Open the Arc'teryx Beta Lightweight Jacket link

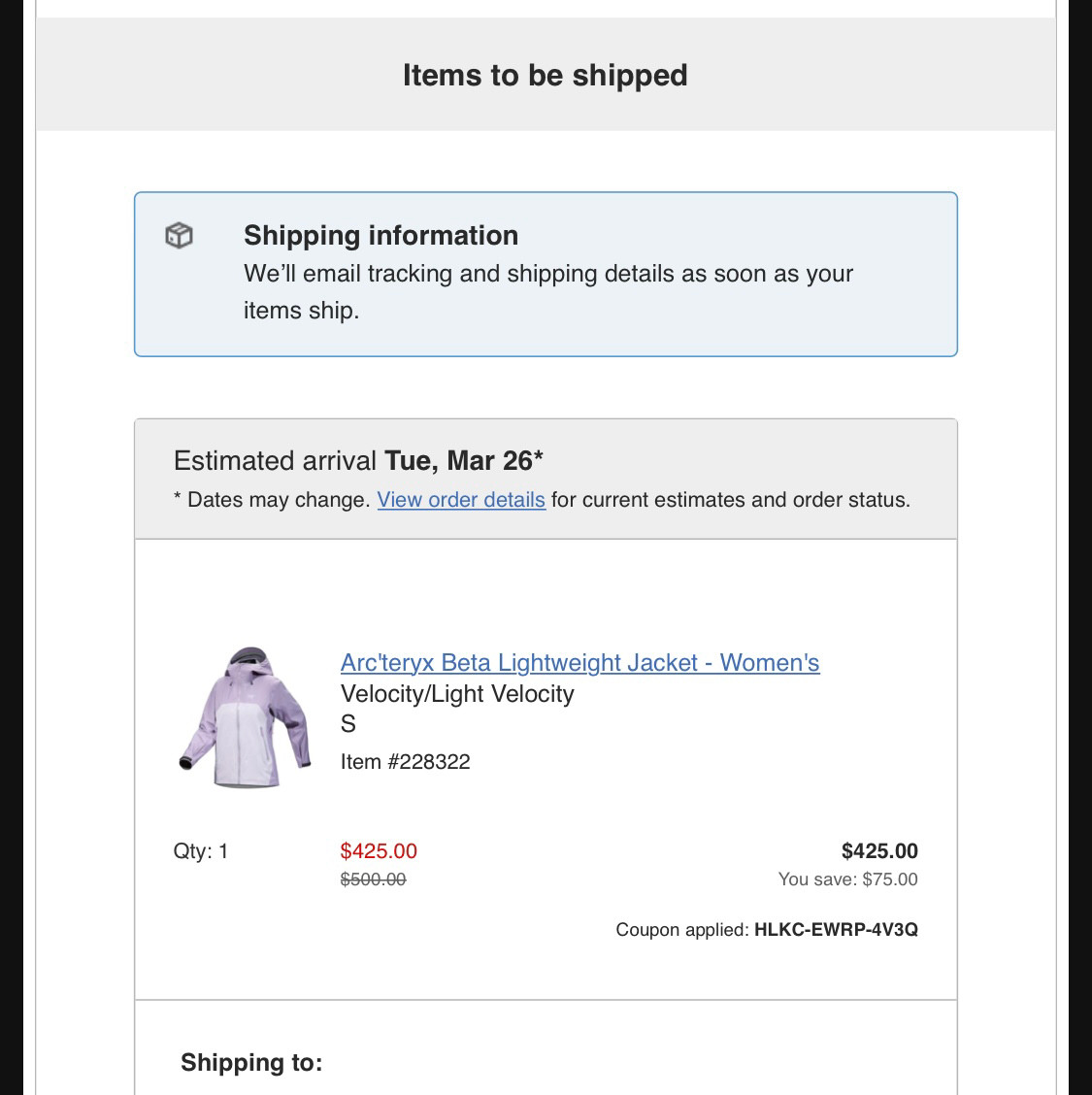[x=579, y=663]
